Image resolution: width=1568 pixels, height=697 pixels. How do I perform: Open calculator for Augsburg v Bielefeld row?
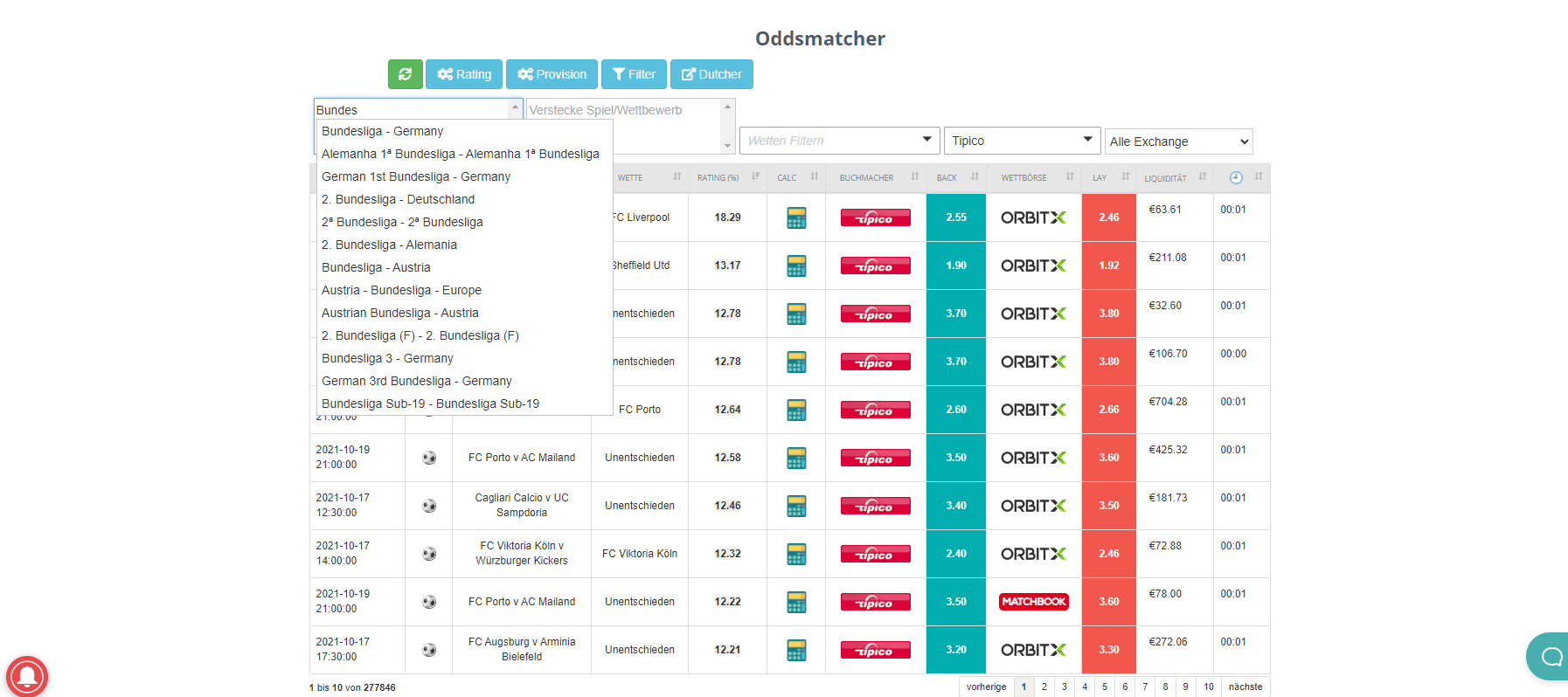796,650
